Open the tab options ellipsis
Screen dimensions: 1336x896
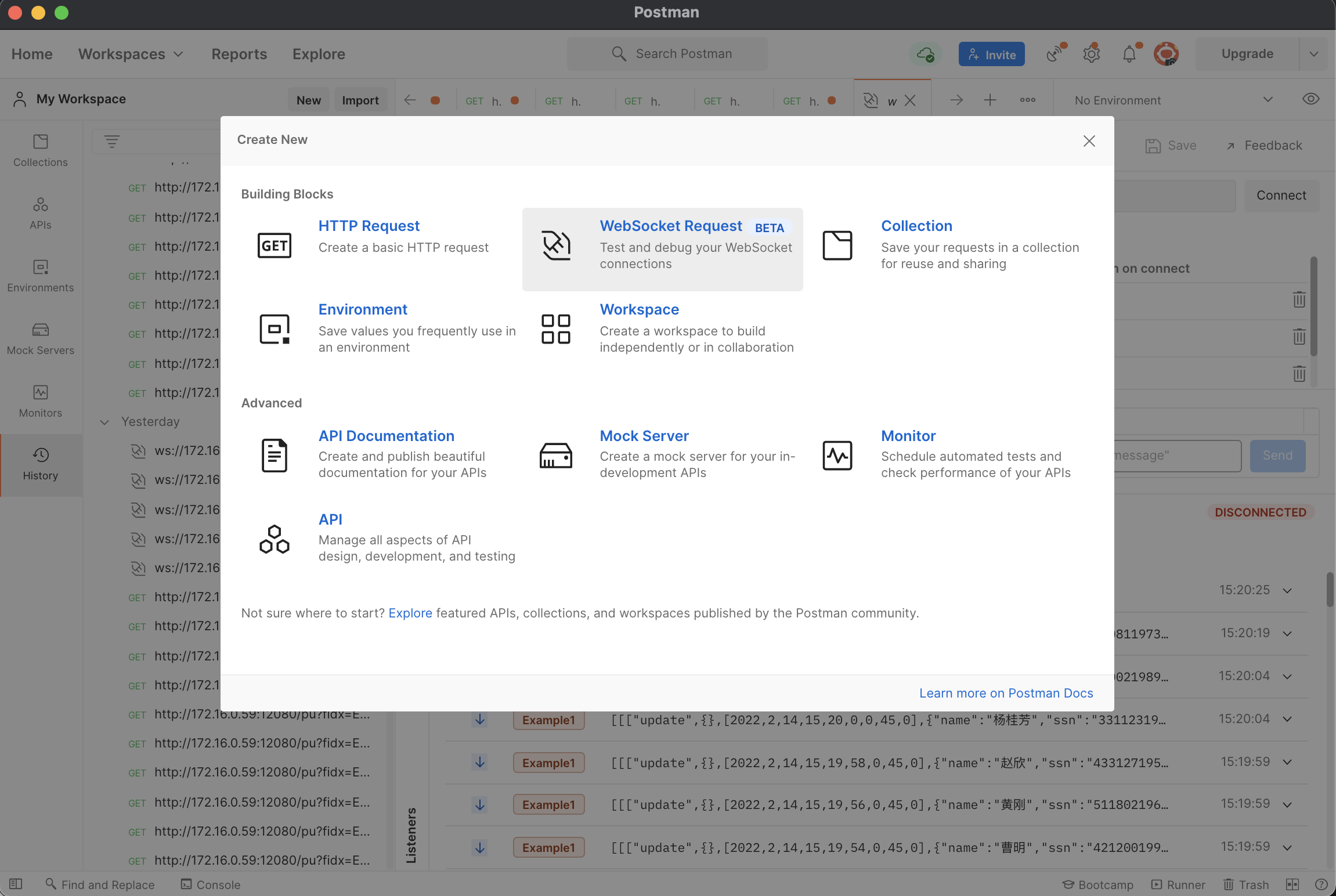pyautogui.click(x=1027, y=100)
